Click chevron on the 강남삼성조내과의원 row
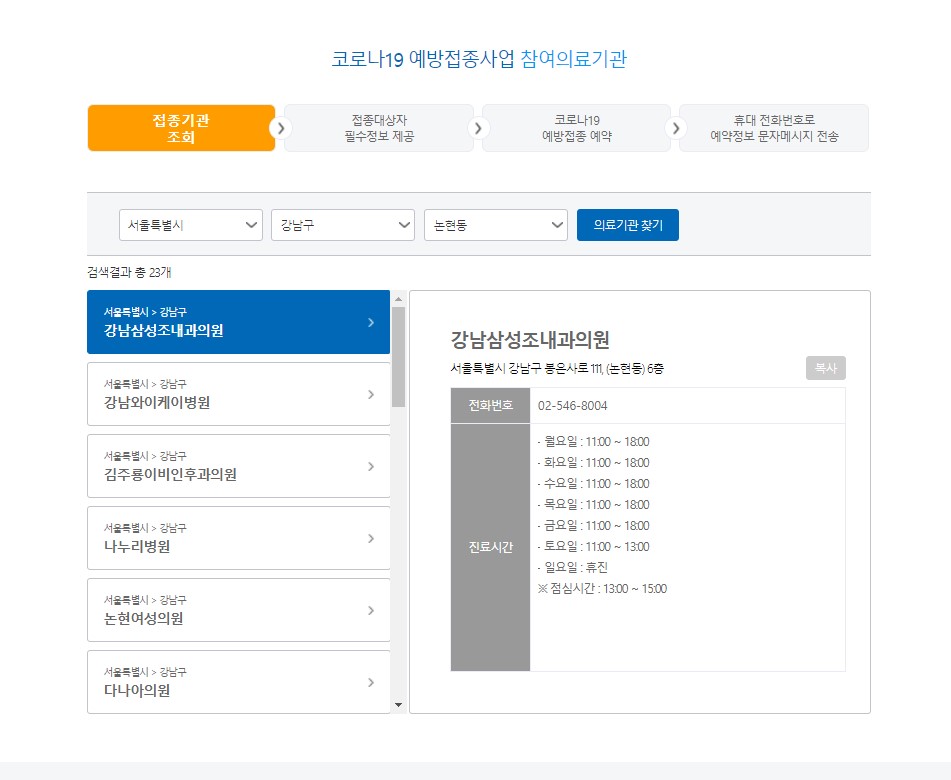The width and height of the screenshot is (951, 780). click(371, 323)
